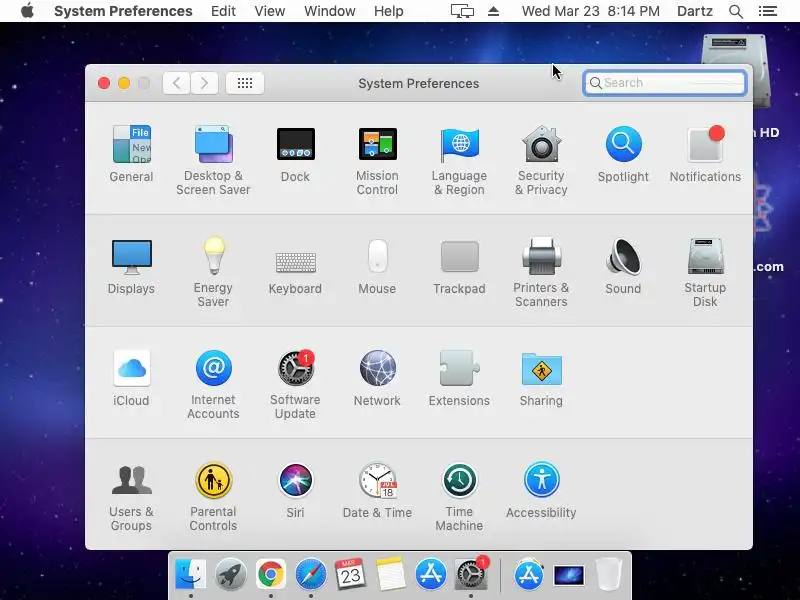This screenshot has width=800, height=600.
Task: Open Google Chrome from the Dock
Action: (271, 574)
